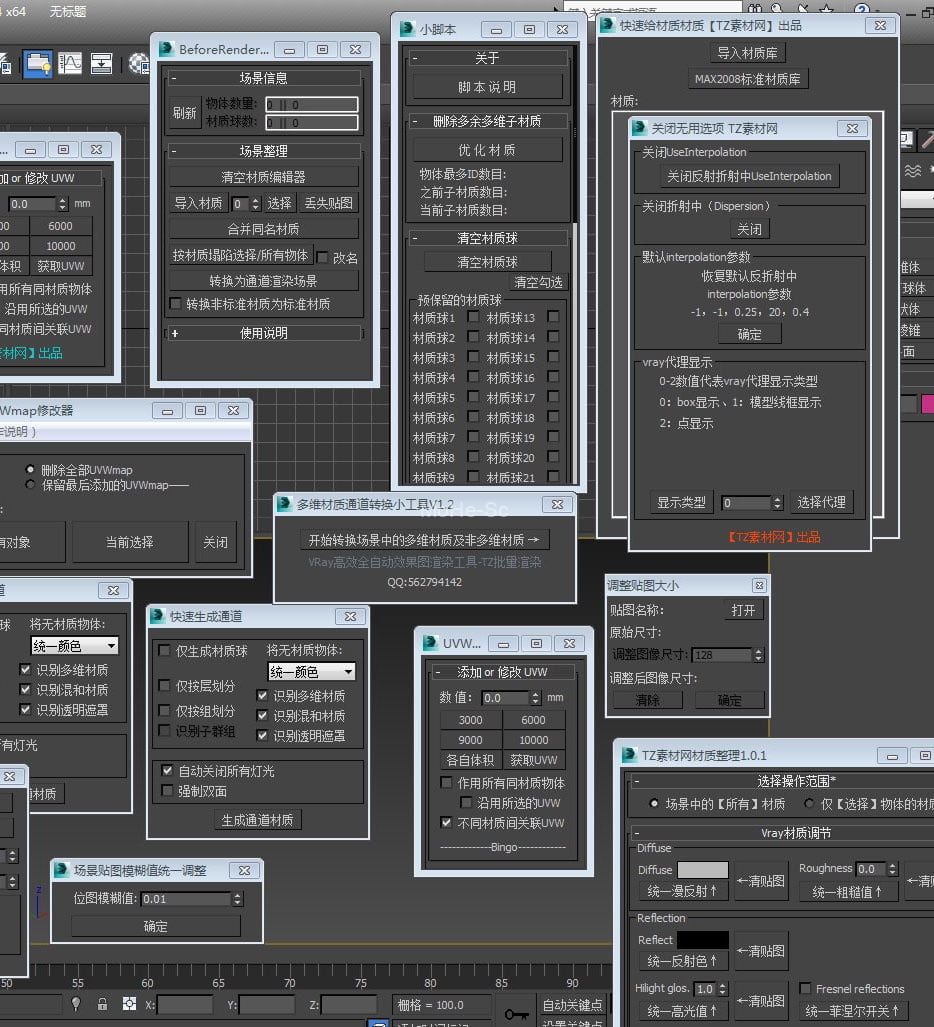This screenshot has width=934, height=1027.
Task: Expand the 使用说明 rollout in BeforeRender
Action: point(263,333)
